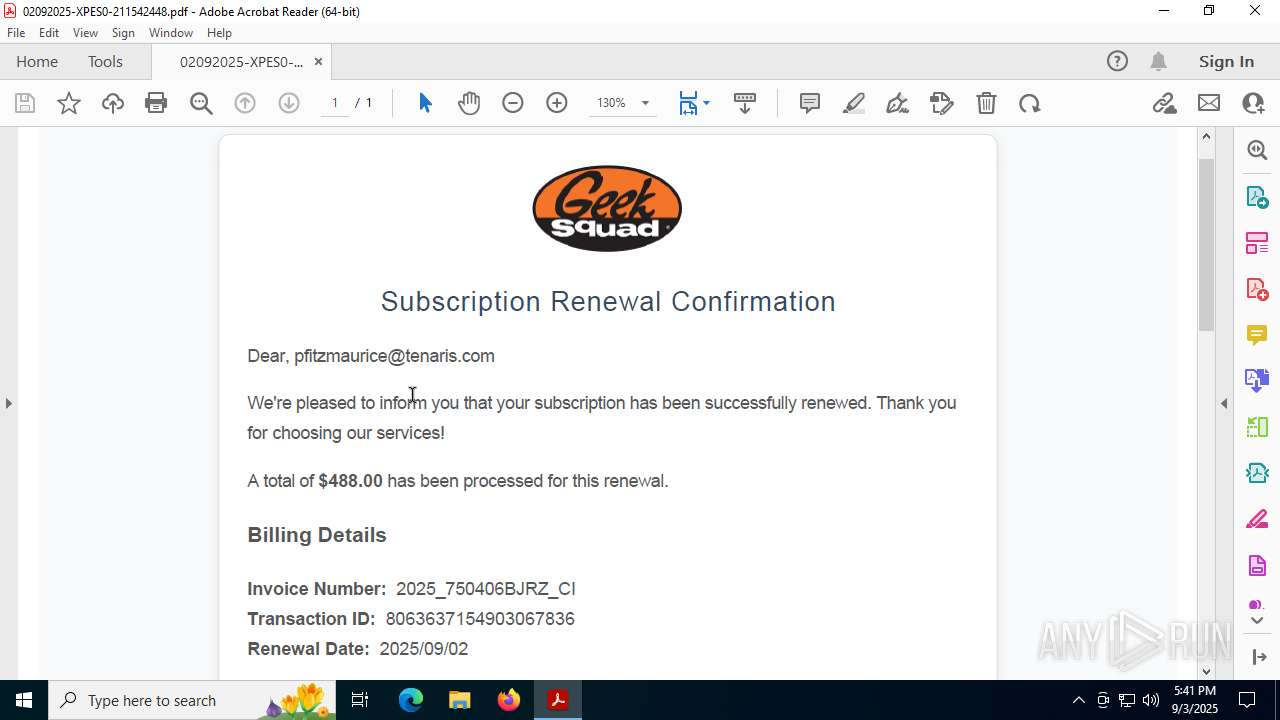Click the Save file icon

tap(25, 103)
